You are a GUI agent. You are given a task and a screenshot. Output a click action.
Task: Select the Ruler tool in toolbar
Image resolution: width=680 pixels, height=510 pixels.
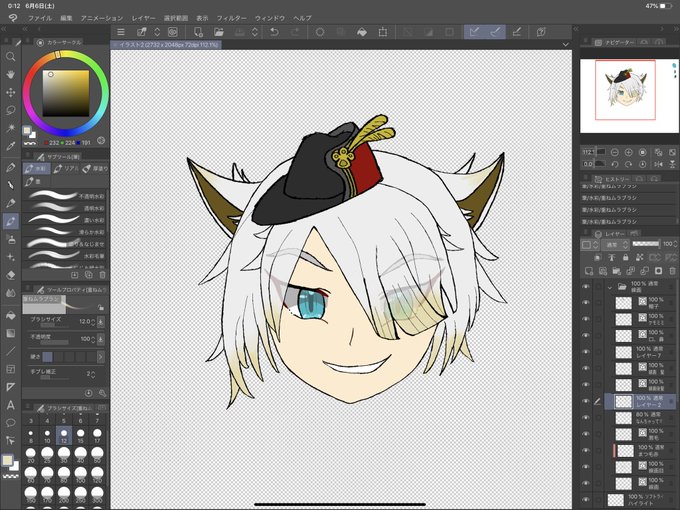coord(10,387)
